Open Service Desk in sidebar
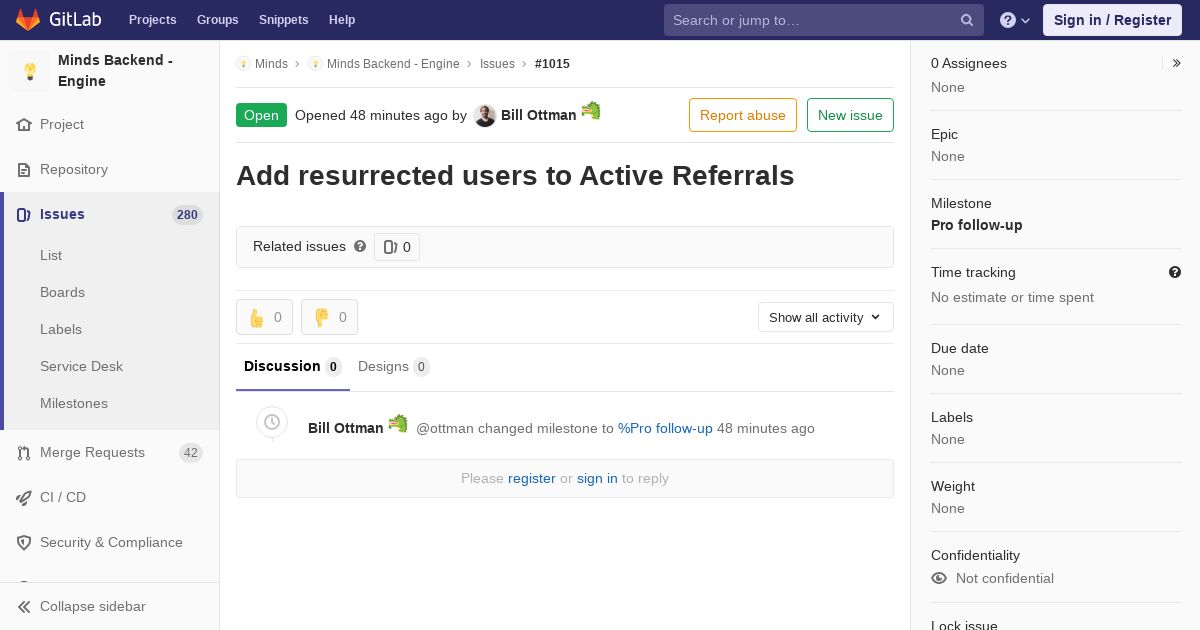1200x630 pixels. pyautogui.click(x=81, y=366)
